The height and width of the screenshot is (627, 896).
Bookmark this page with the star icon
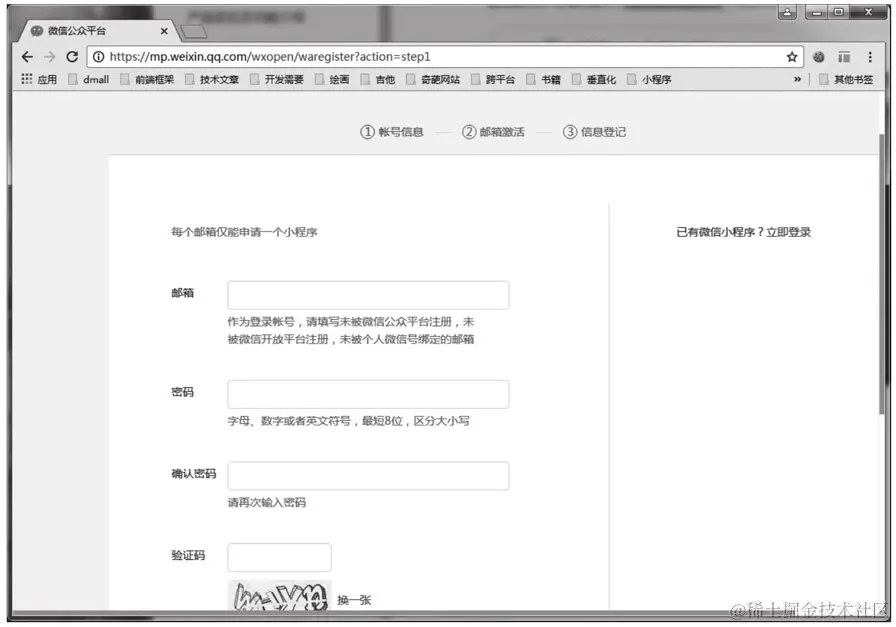click(x=790, y=57)
